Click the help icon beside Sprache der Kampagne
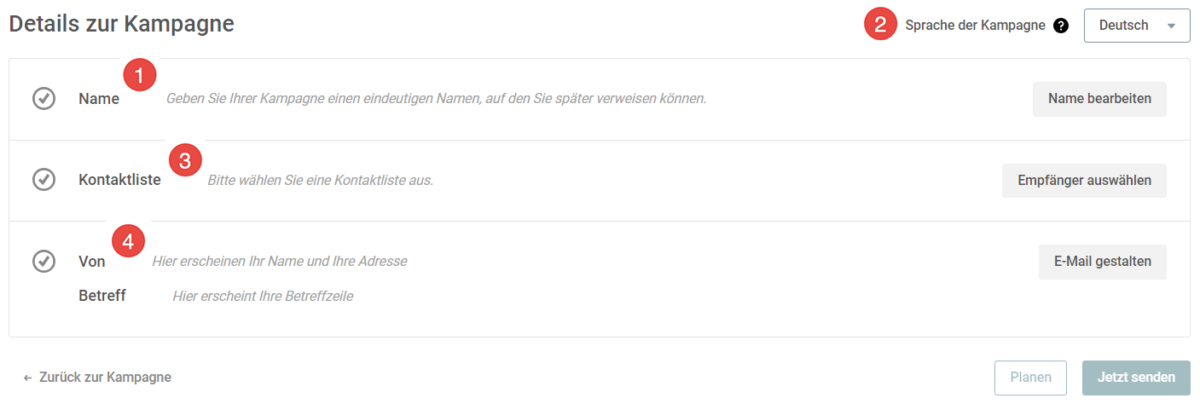This screenshot has width=1200, height=404. click(1061, 26)
